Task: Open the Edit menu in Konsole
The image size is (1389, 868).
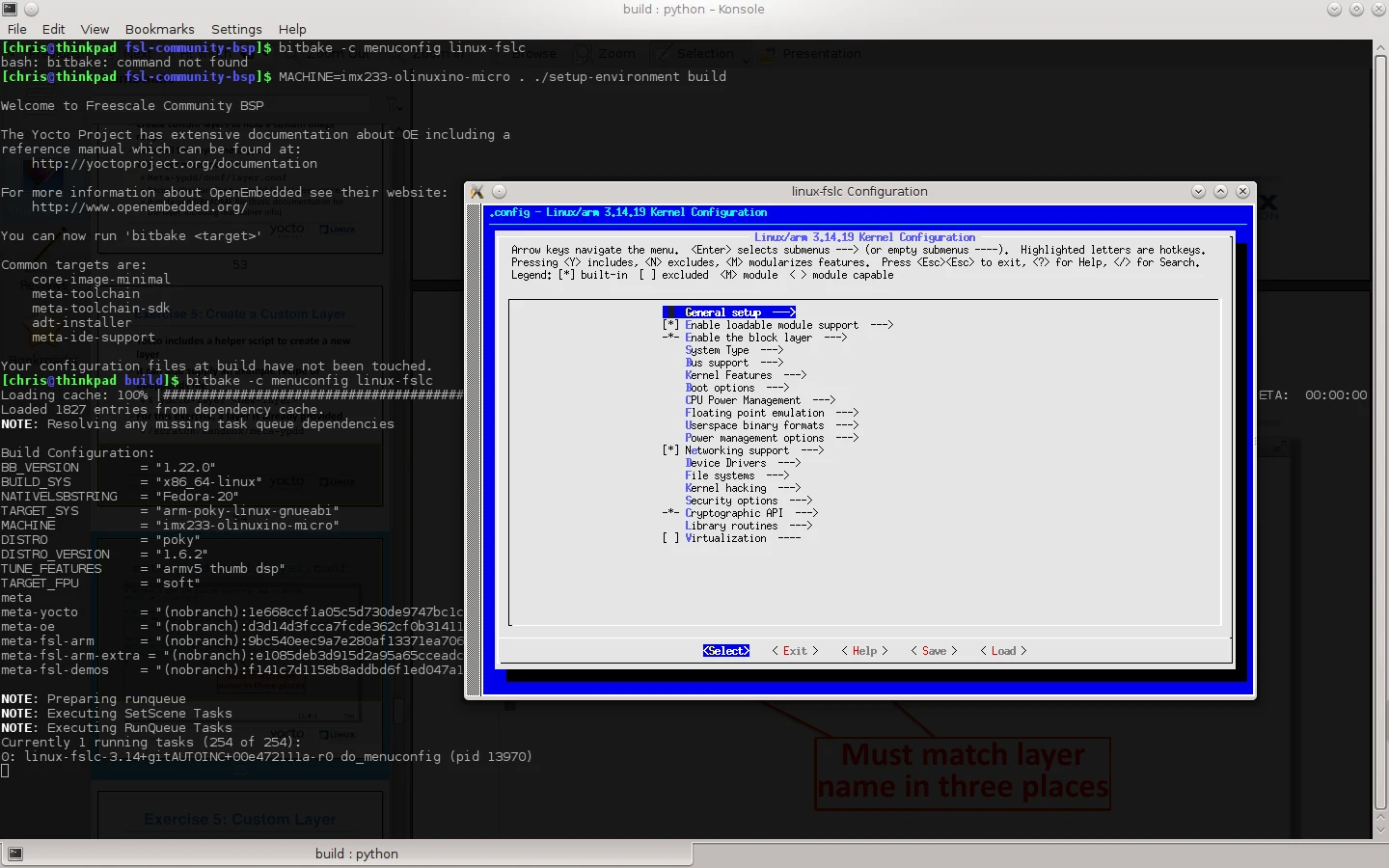Action: click(54, 29)
